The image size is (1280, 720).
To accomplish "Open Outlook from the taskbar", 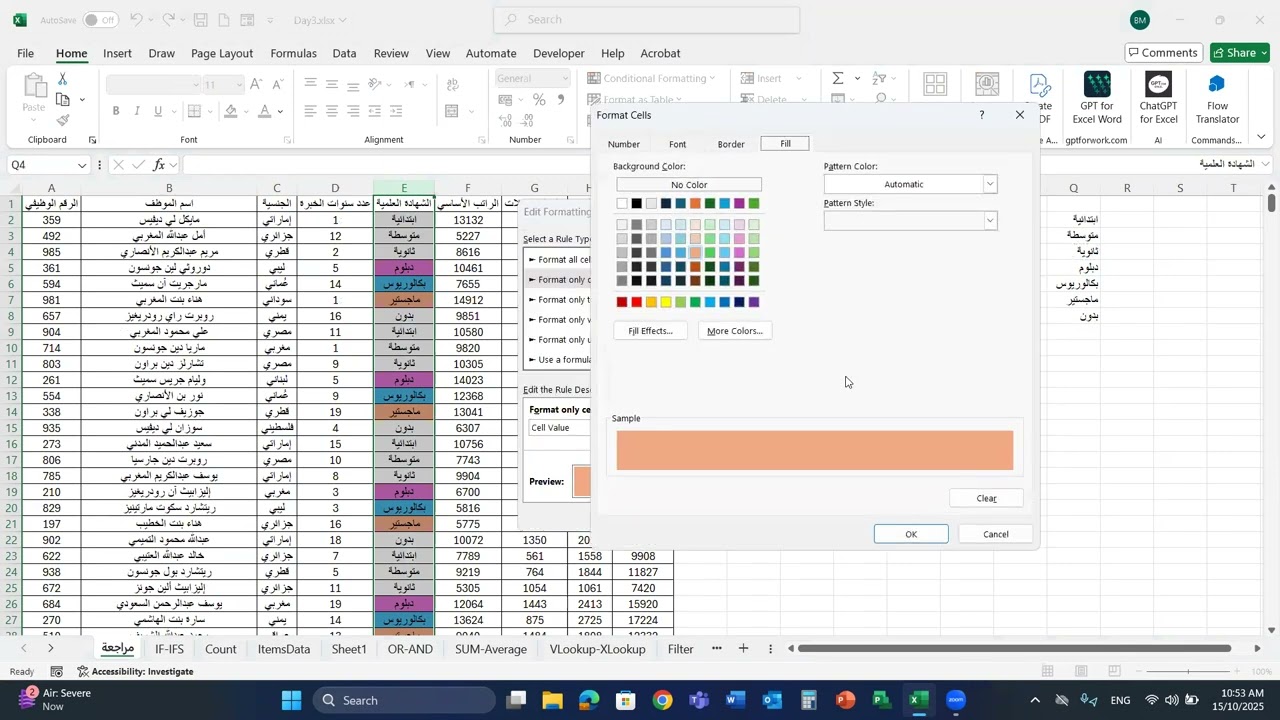I will [x=772, y=700].
